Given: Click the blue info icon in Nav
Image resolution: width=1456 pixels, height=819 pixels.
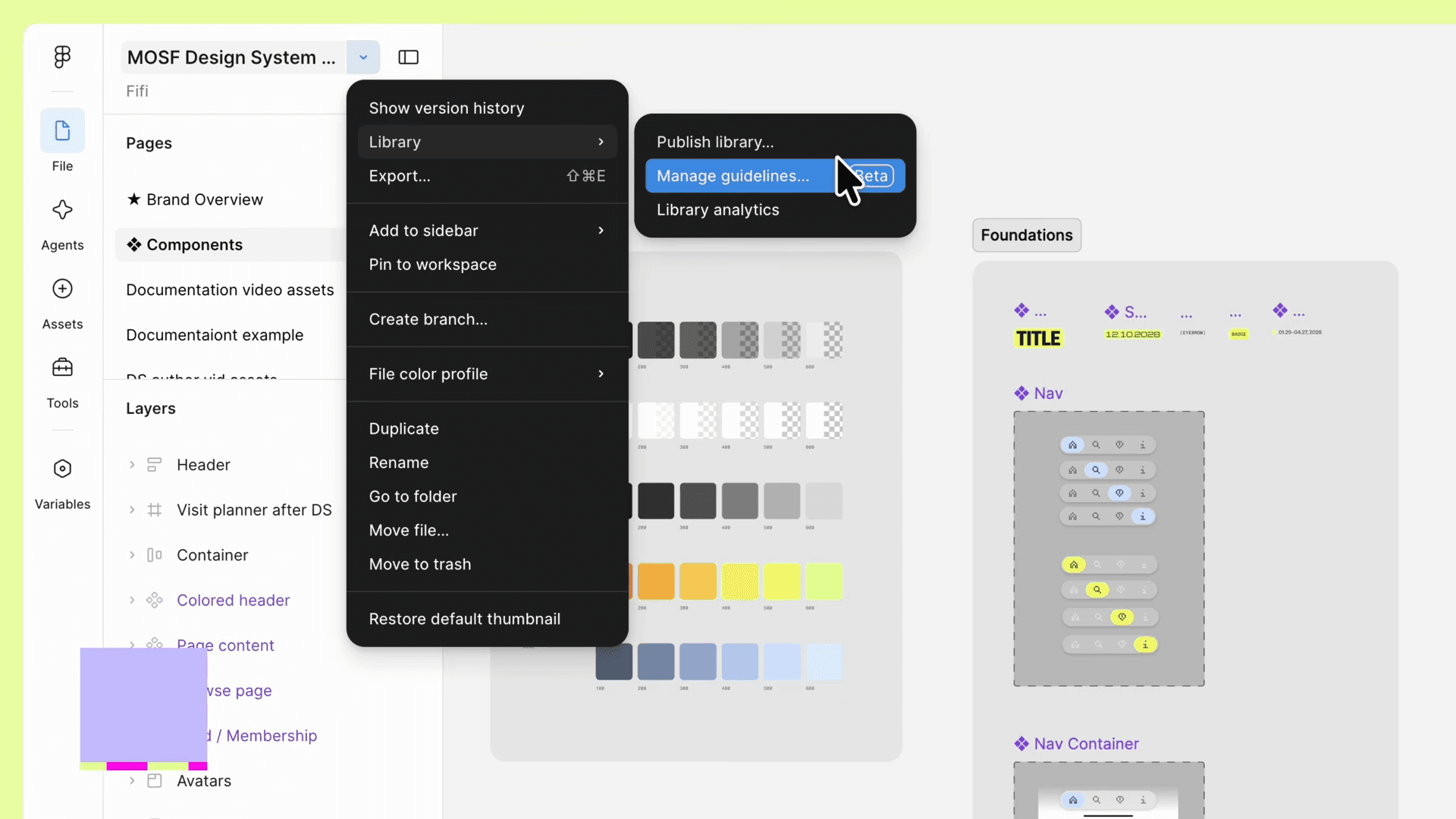Looking at the screenshot, I should click(1143, 516).
